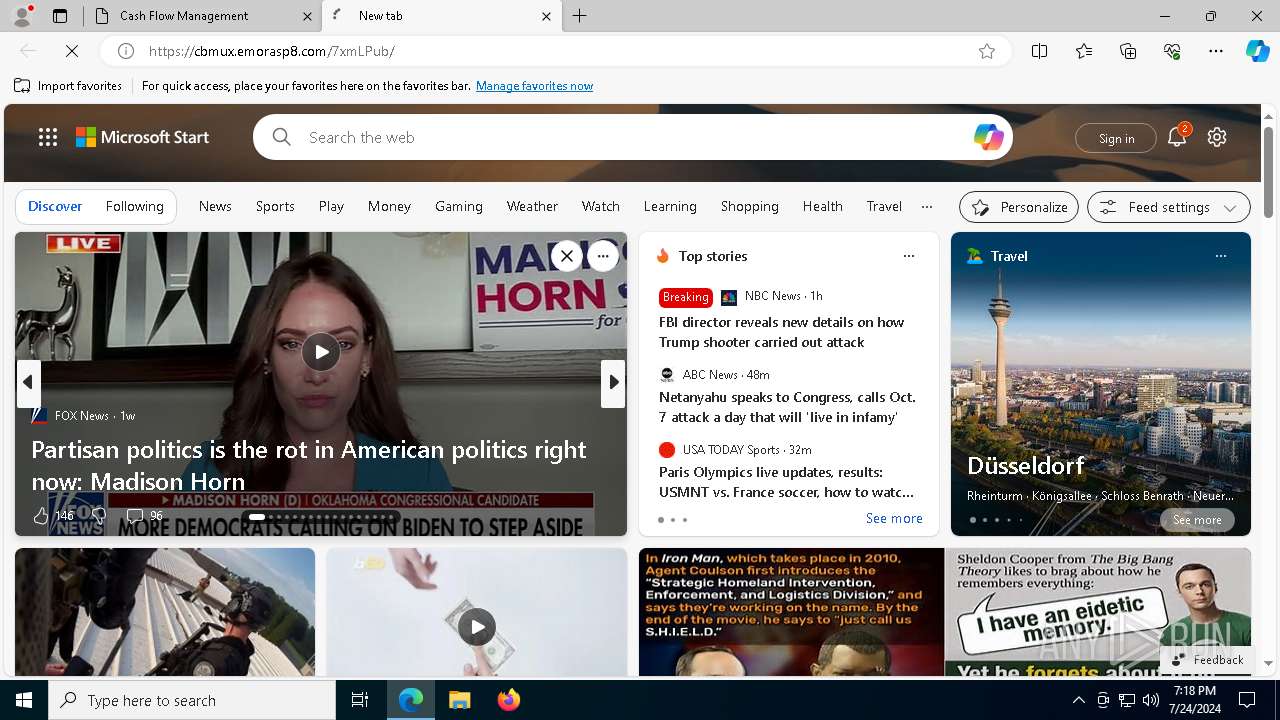Open the Money category
1280x720 pixels.
point(389,206)
